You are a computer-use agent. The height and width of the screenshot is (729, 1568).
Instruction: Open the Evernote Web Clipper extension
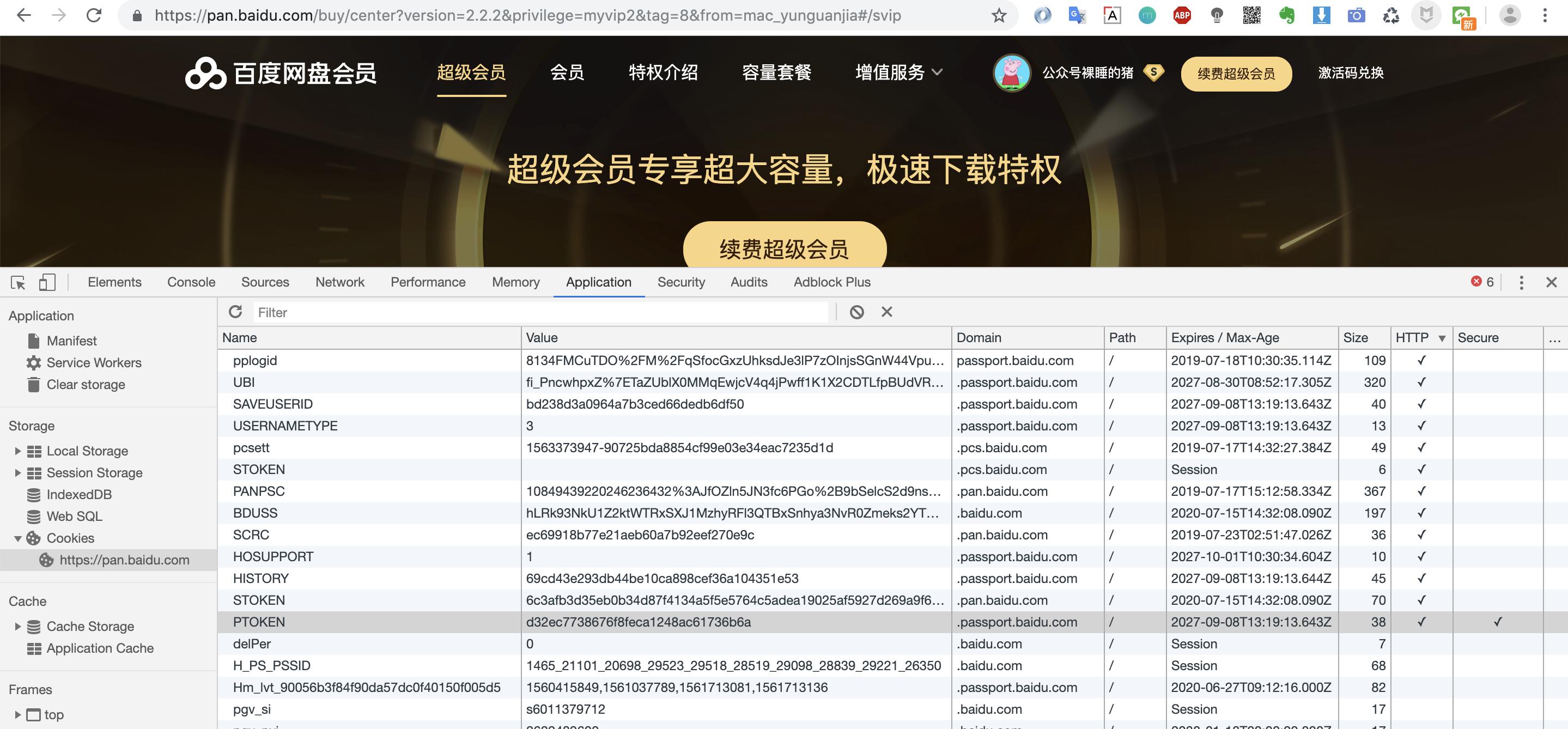click(x=1287, y=15)
